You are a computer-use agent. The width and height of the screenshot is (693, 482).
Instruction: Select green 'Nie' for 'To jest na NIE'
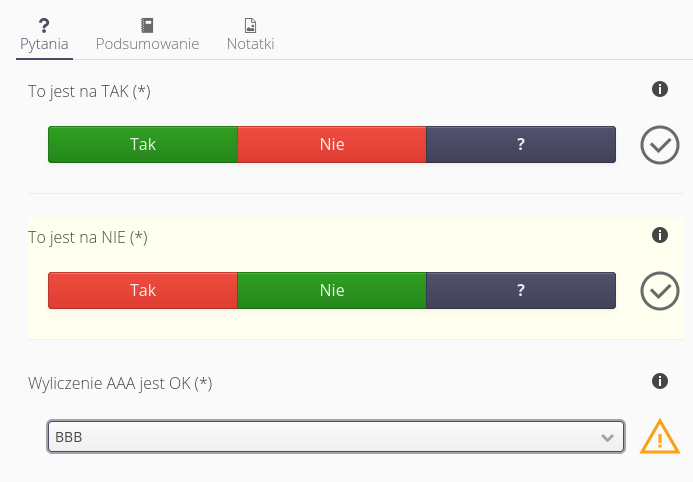pos(332,290)
